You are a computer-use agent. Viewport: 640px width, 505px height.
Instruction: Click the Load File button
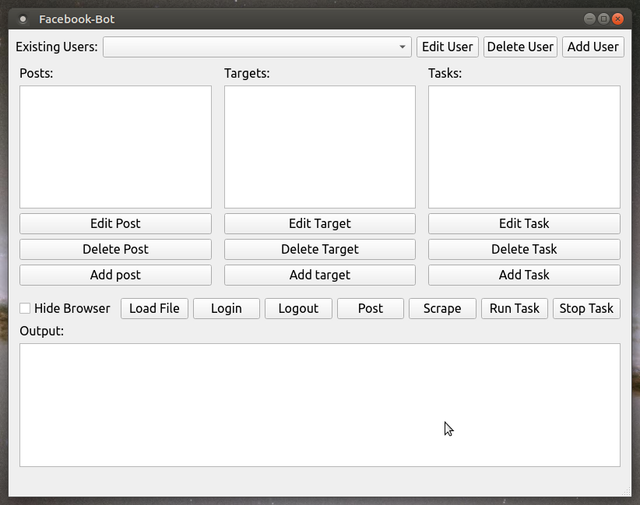coord(154,308)
